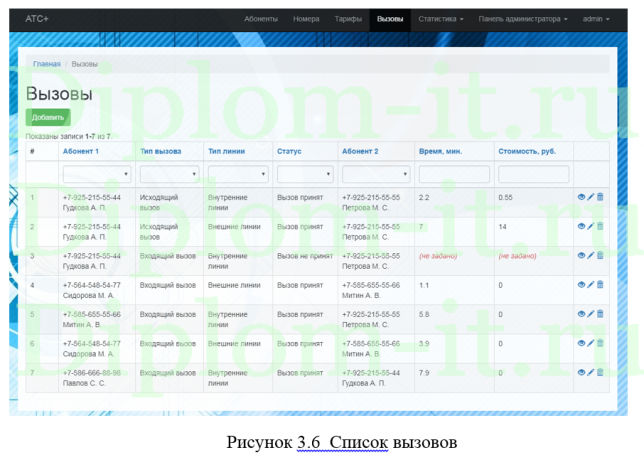
Task: Open the admin user menu
Action: click(596, 19)
